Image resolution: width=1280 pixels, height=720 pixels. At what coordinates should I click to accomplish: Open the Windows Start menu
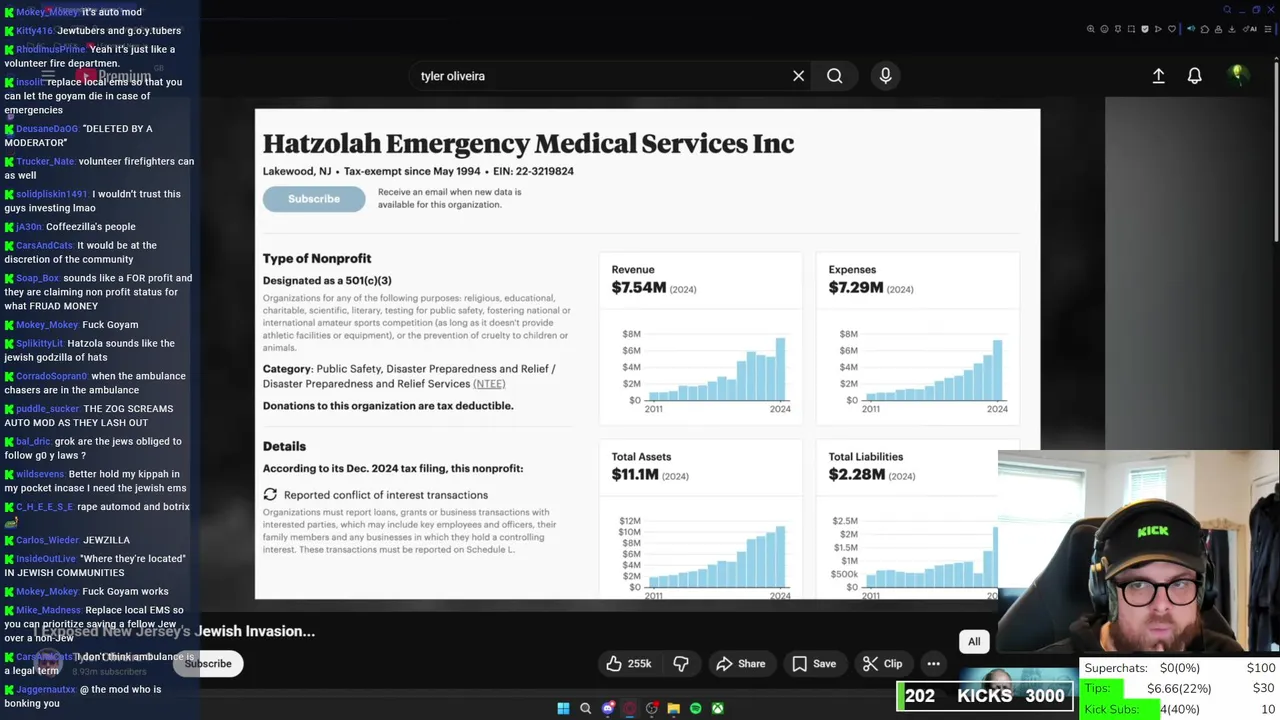[563, 708]
